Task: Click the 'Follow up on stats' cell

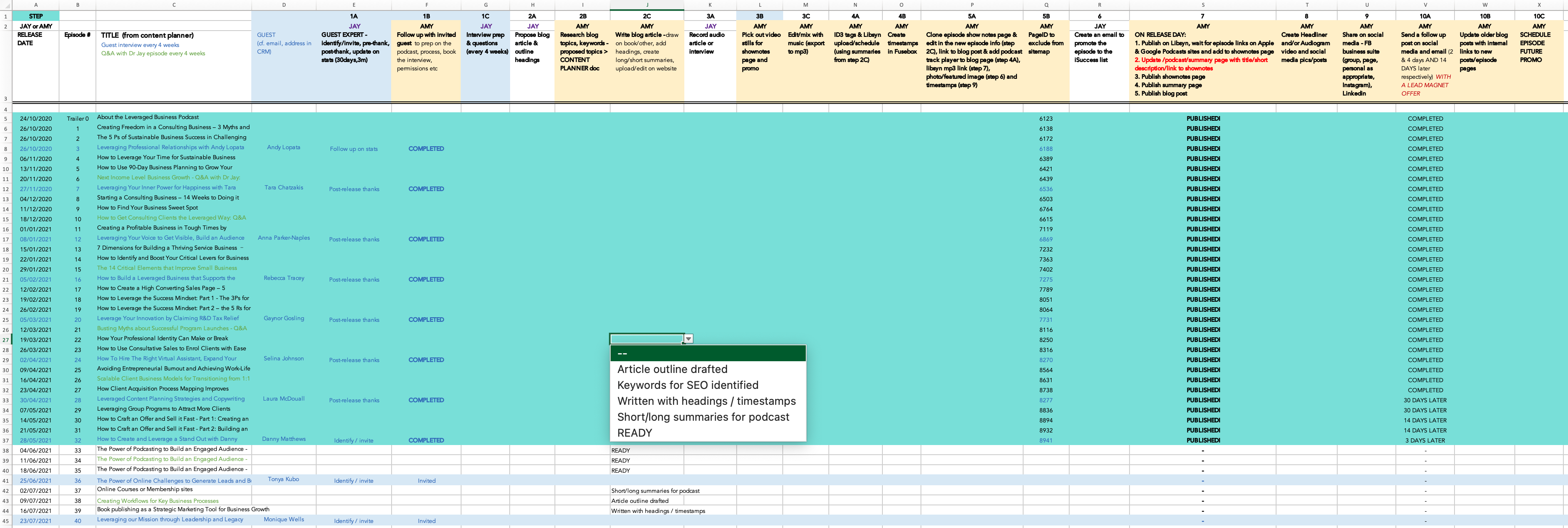Action: coord(353,149)
